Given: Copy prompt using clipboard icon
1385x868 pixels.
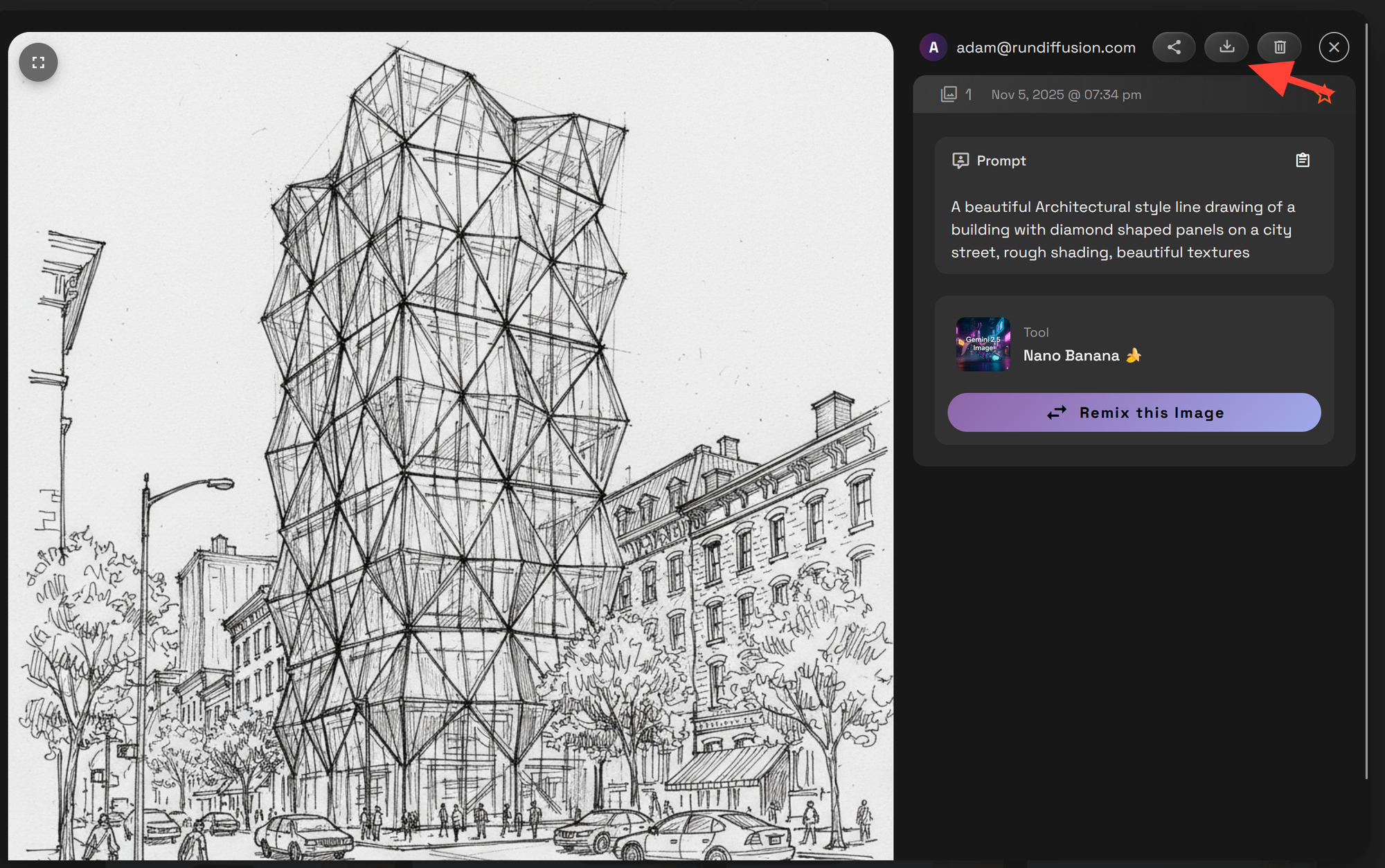Looking at the screenshot, I should (1303, 161).
